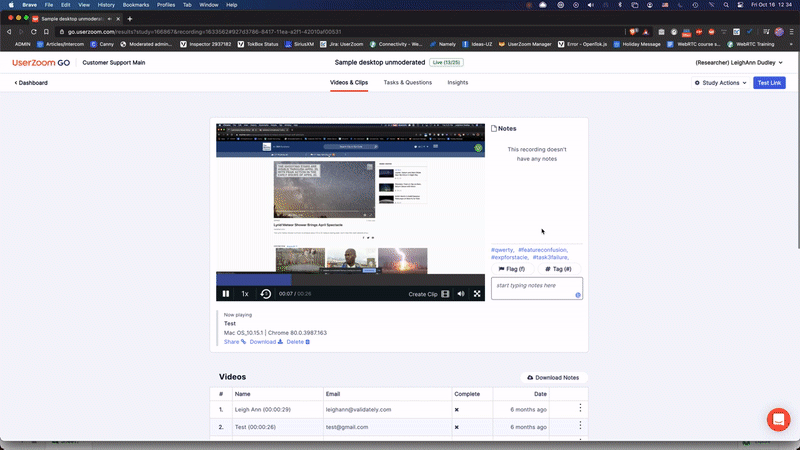Viewport: 800px width, 450px height.
Task: Open the Profiles menu
Action: 166,5
